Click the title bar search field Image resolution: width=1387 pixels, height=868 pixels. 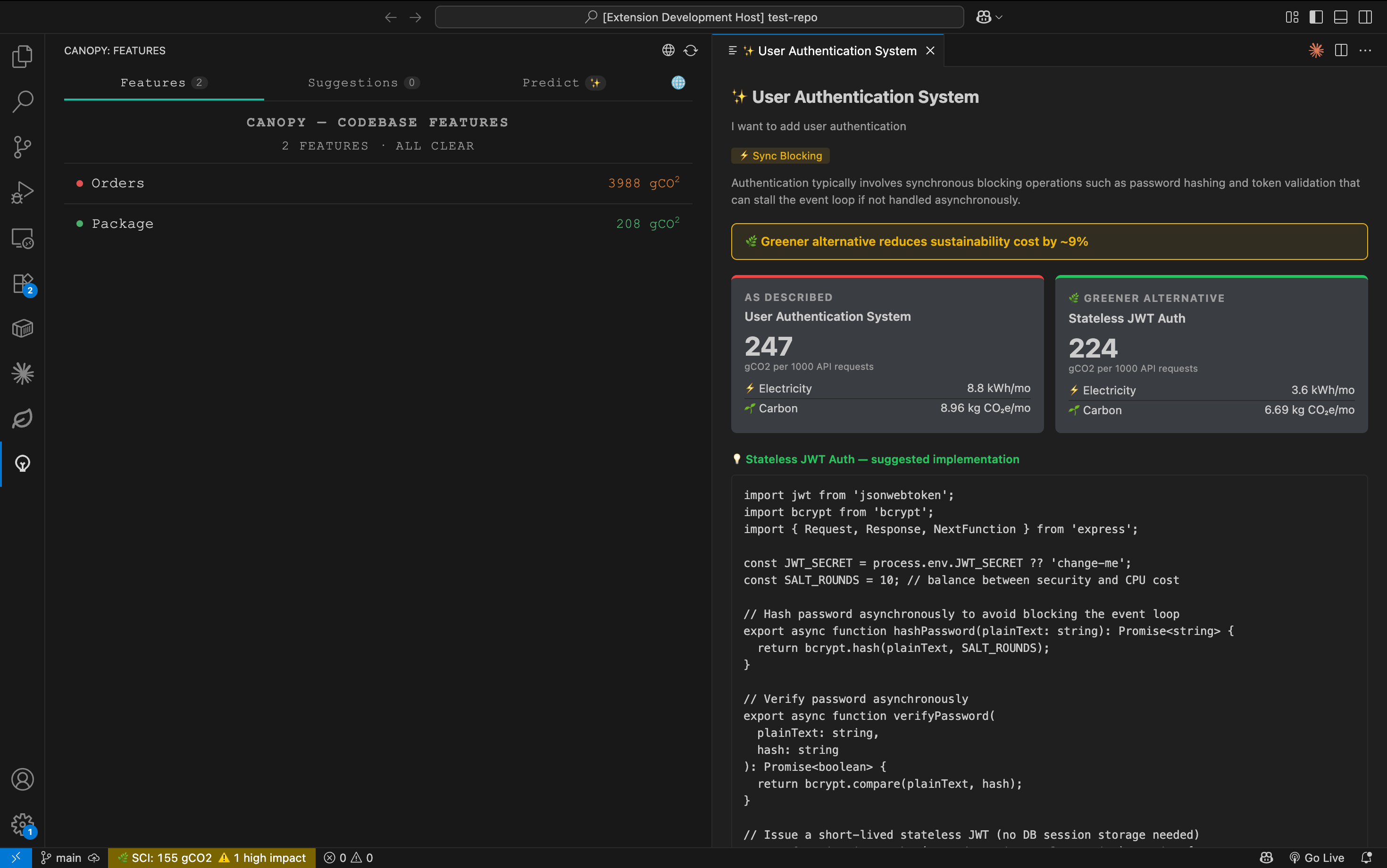click(x=699, y=17)
